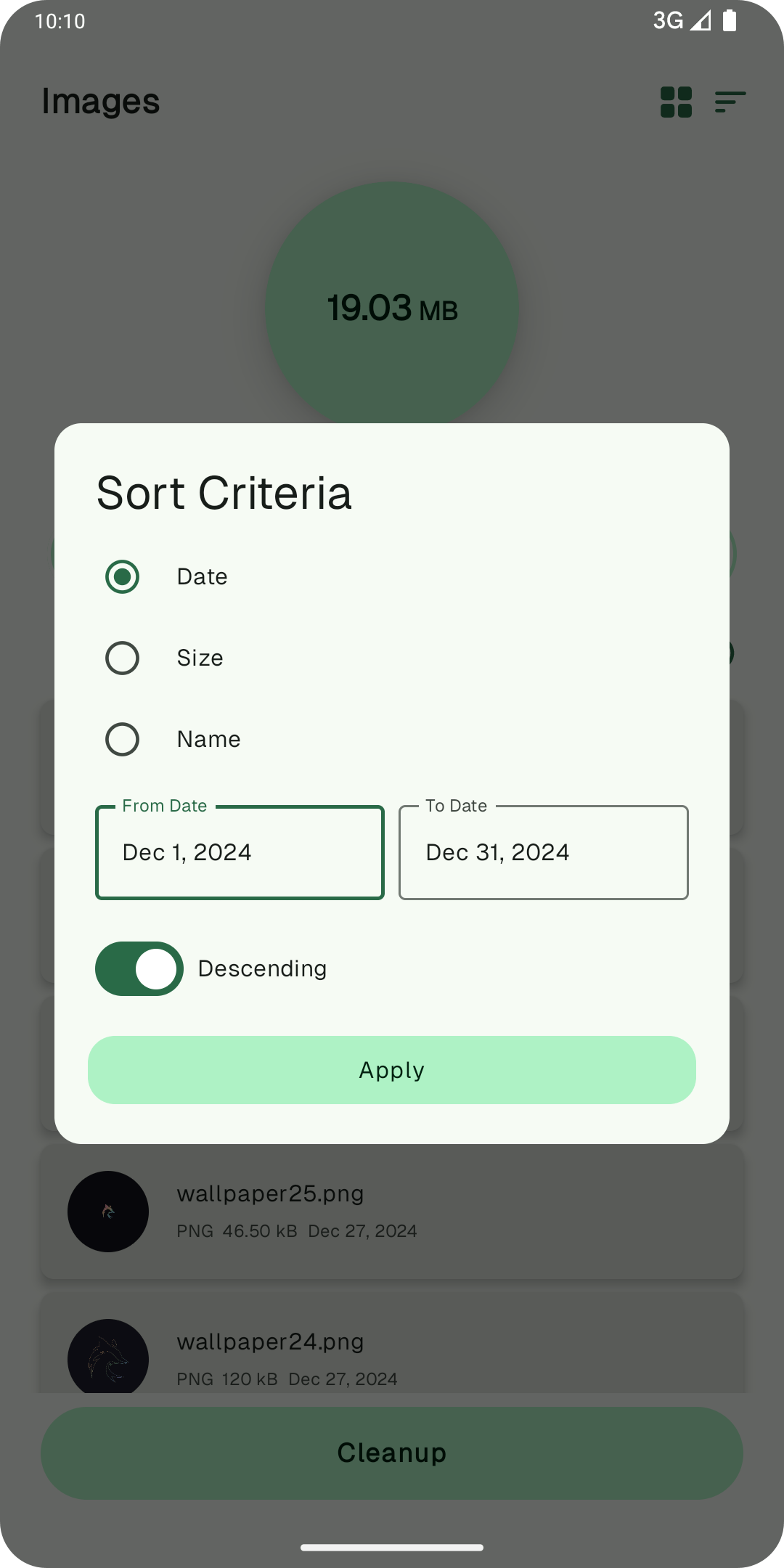Select the Date radio button
Viewport: 784px width, 1568px height.
tap(122, 577)
